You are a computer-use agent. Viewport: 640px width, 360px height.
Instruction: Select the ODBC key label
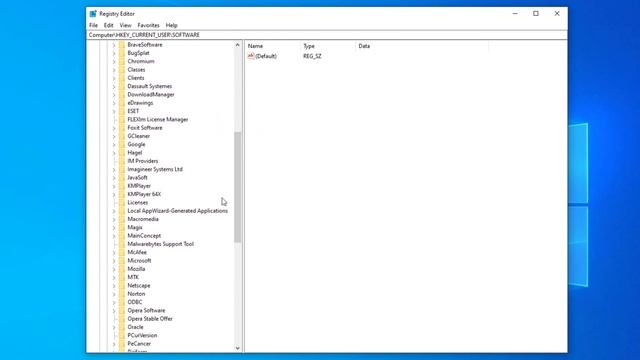tap(135, 302)
